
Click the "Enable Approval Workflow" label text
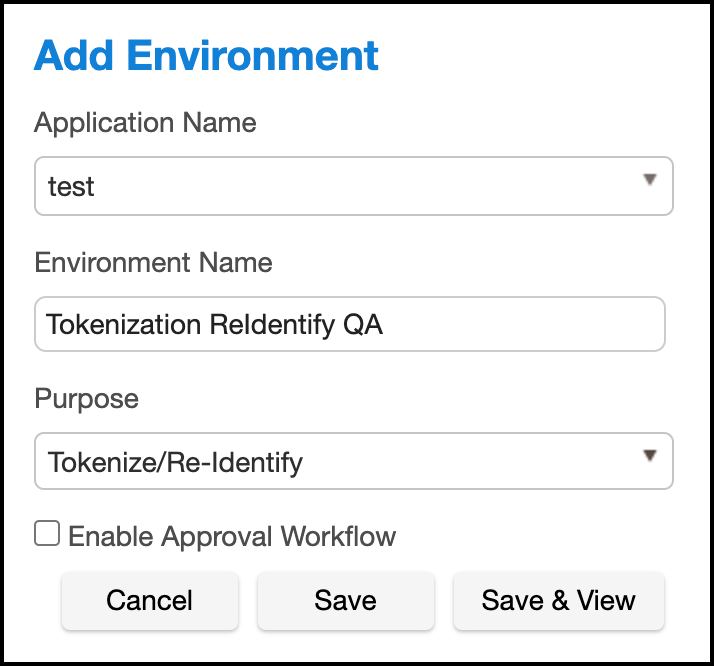(x=232, y=537)
